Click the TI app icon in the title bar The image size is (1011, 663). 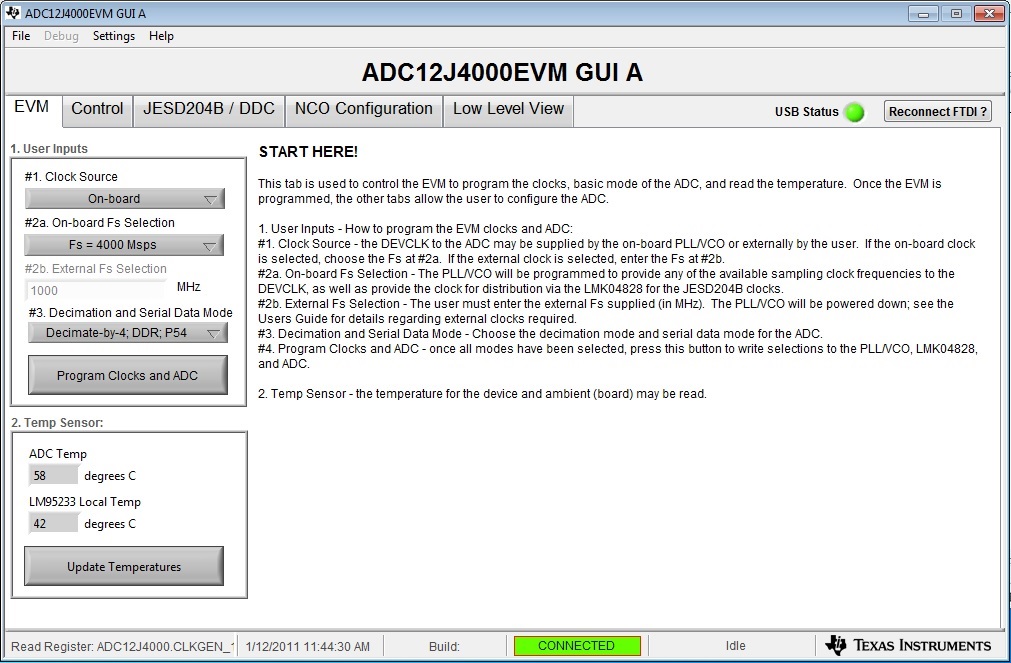point(12,12)
